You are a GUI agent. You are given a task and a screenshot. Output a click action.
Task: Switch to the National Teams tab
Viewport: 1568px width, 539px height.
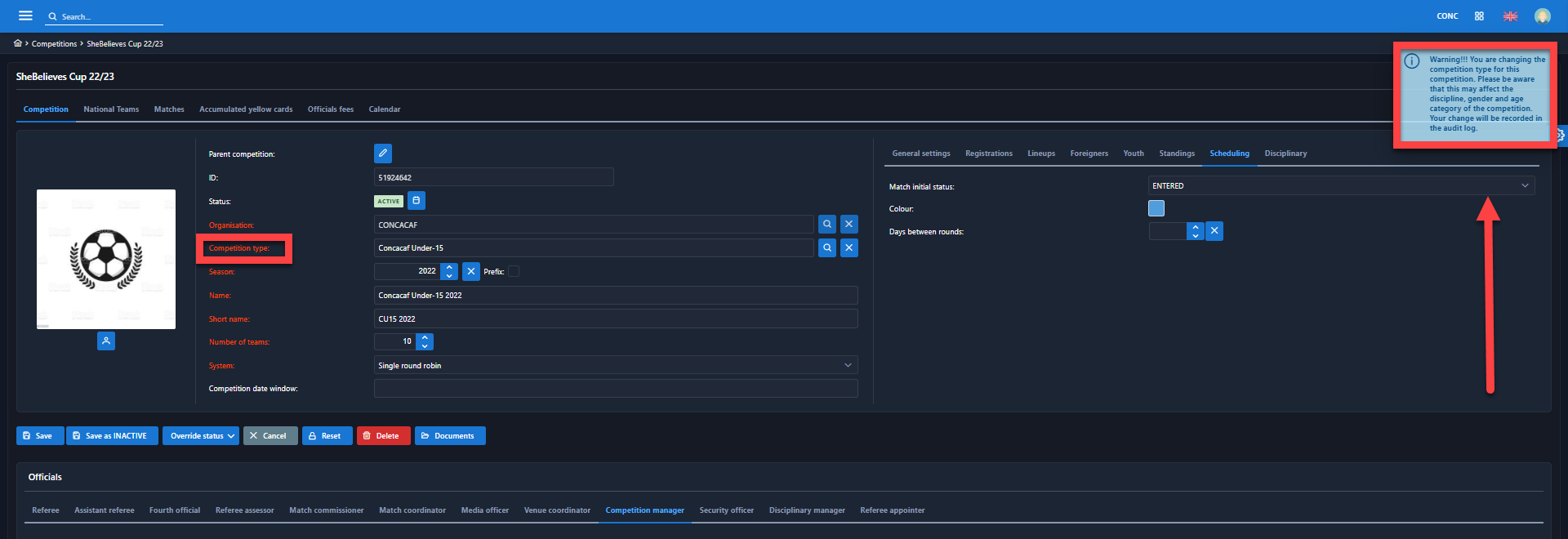[x=111, y=109]
